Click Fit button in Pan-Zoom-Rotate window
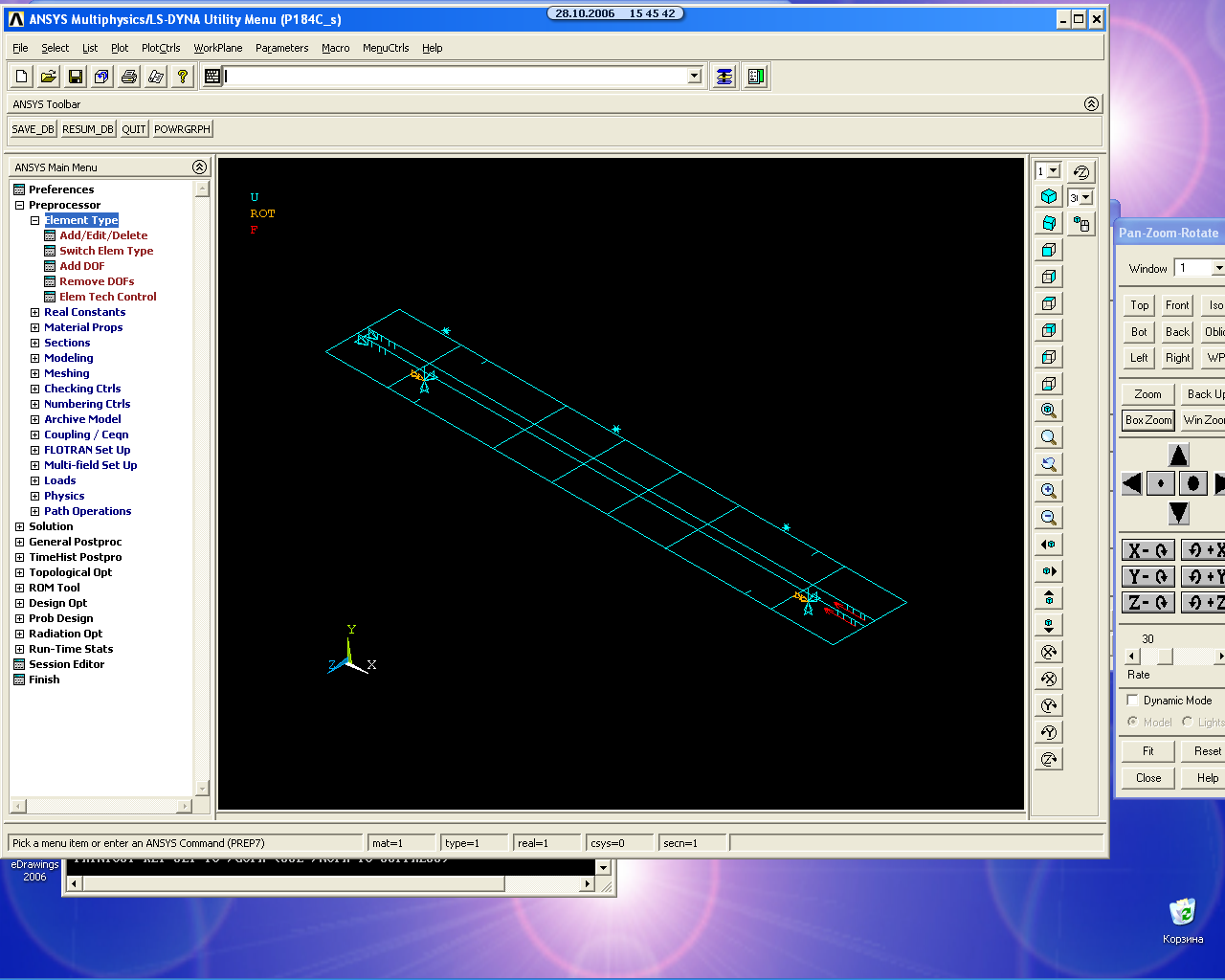Screen dimensions: 1225x980 1148,751
